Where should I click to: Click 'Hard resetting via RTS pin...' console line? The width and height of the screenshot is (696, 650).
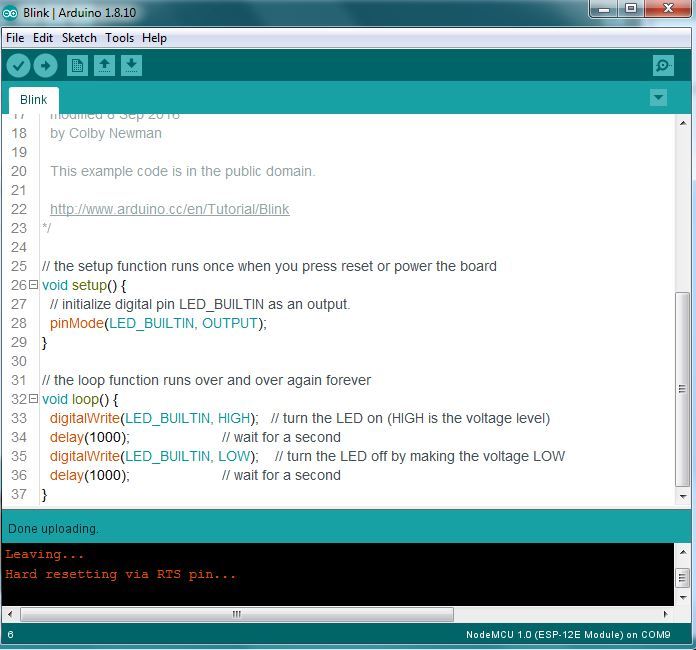(120, 575)
